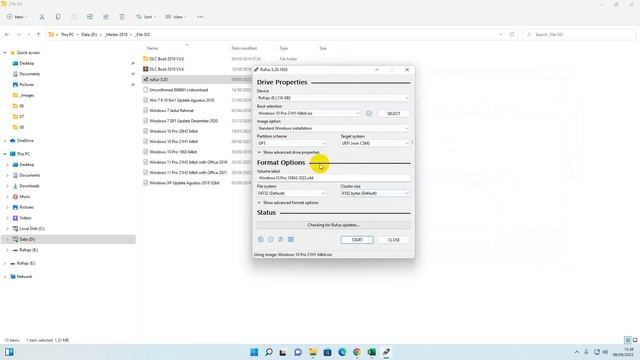
Task: Open the Partition scheme GPT dropdown
Action: click(291, 143)
